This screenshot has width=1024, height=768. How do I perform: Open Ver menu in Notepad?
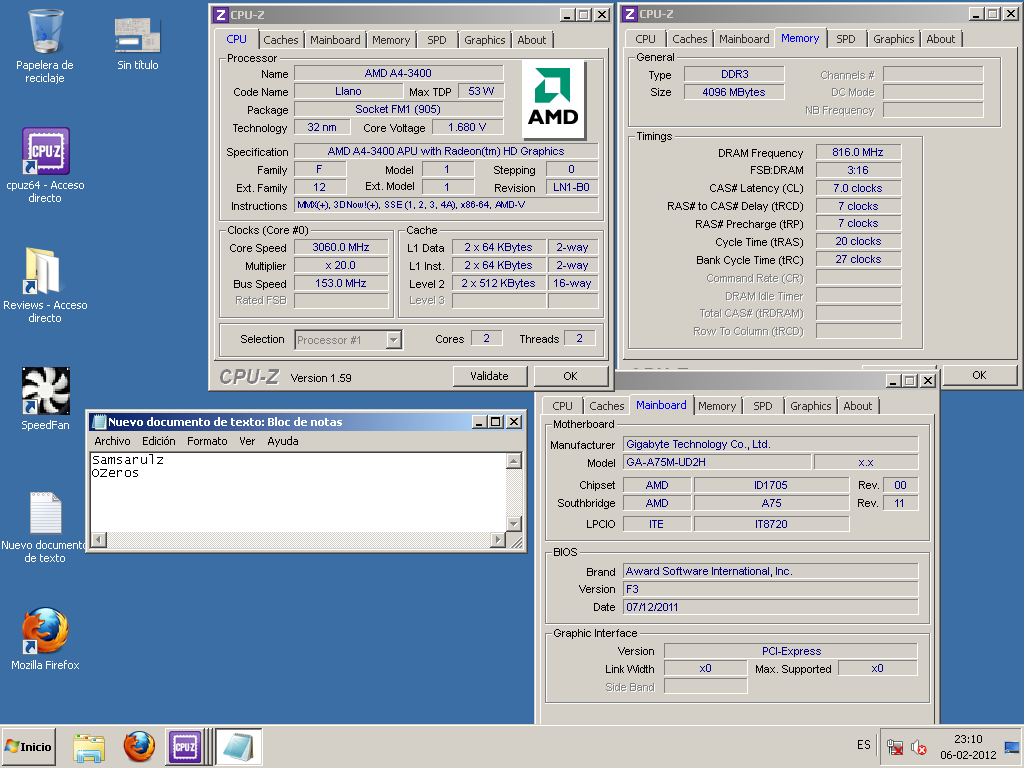click(247, 441)
